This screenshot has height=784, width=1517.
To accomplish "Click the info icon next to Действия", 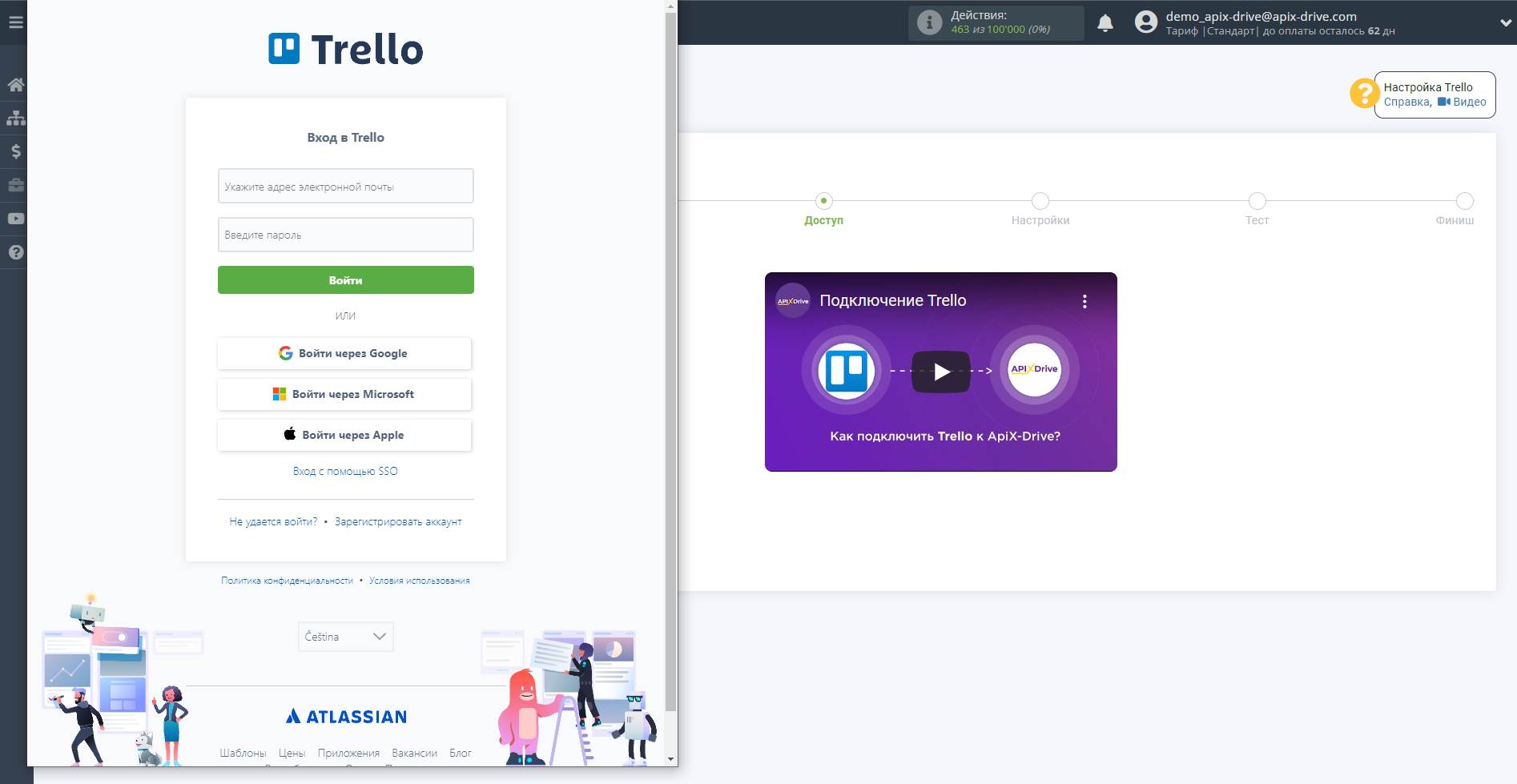I will click(x=929, y=22).
